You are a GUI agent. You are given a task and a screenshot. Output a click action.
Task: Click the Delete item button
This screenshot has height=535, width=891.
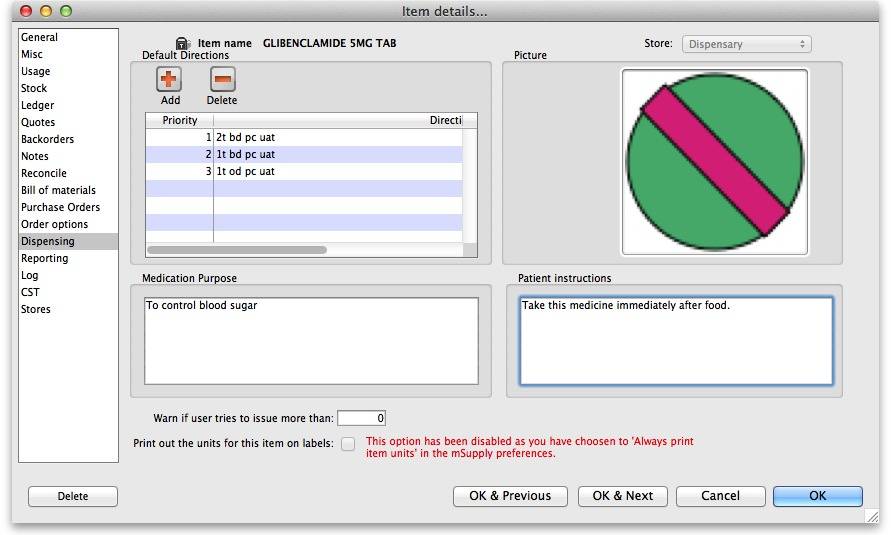pyautogui.click(x=73, y=496)
